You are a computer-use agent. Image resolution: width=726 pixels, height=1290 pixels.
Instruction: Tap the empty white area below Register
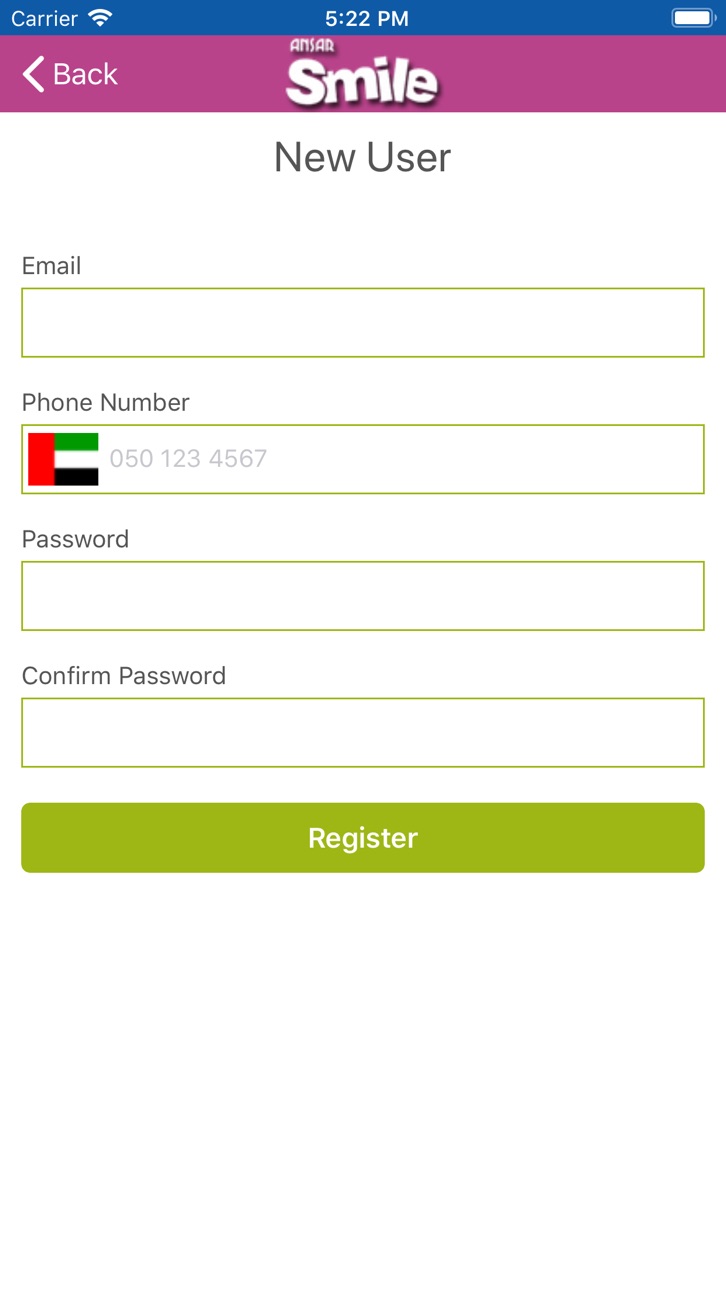click(x=363, y=1080)
